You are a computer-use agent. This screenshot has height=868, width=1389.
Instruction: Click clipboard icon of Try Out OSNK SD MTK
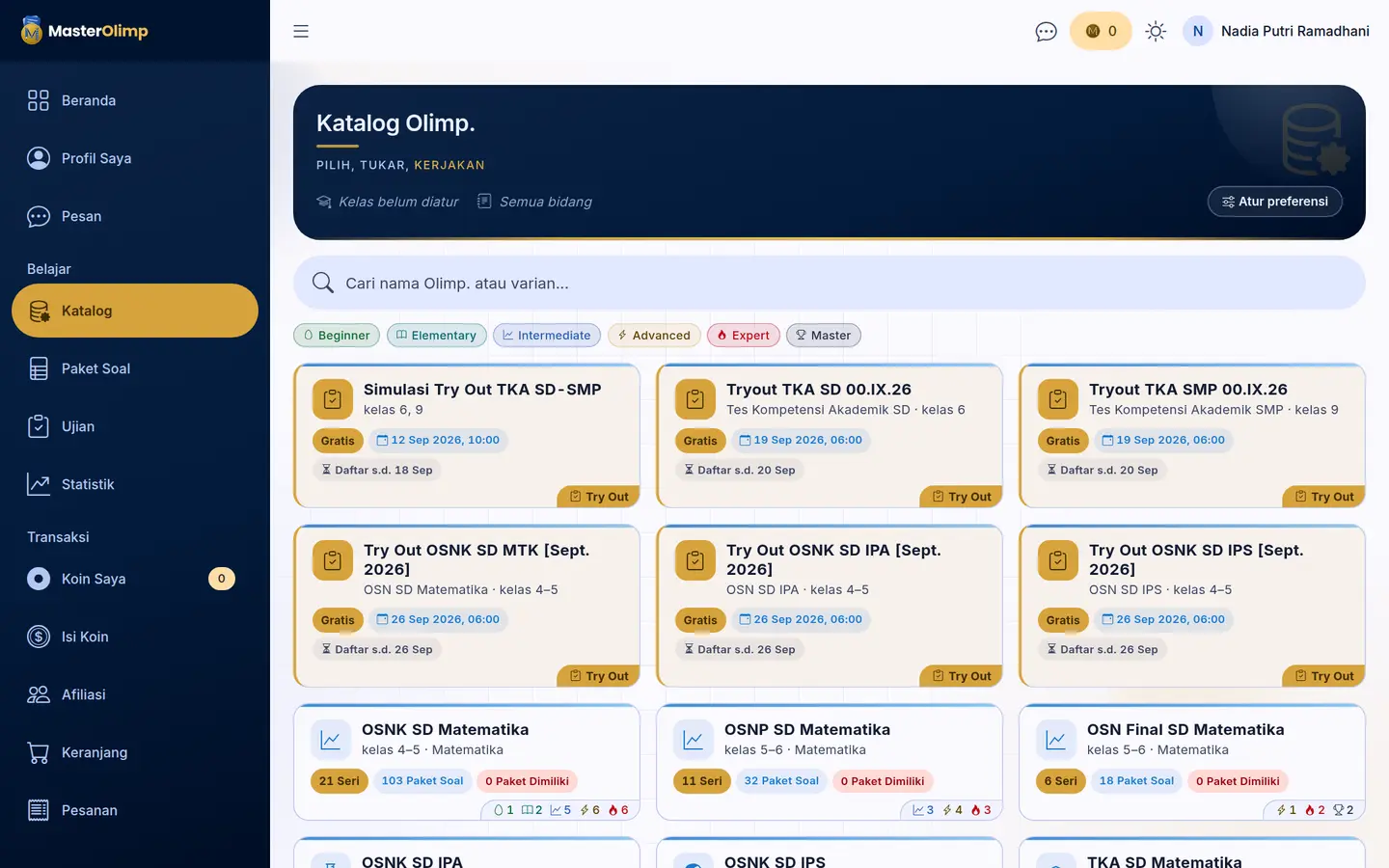[x=333, y=560]
